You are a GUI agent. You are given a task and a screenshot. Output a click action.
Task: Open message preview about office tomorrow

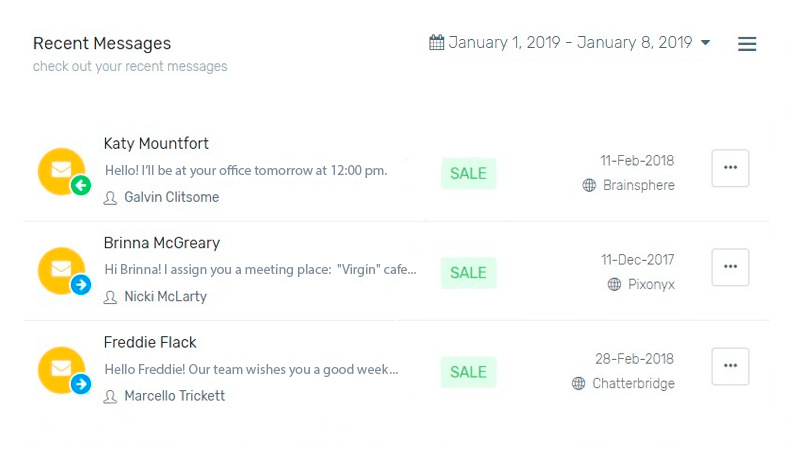(245, 170)
